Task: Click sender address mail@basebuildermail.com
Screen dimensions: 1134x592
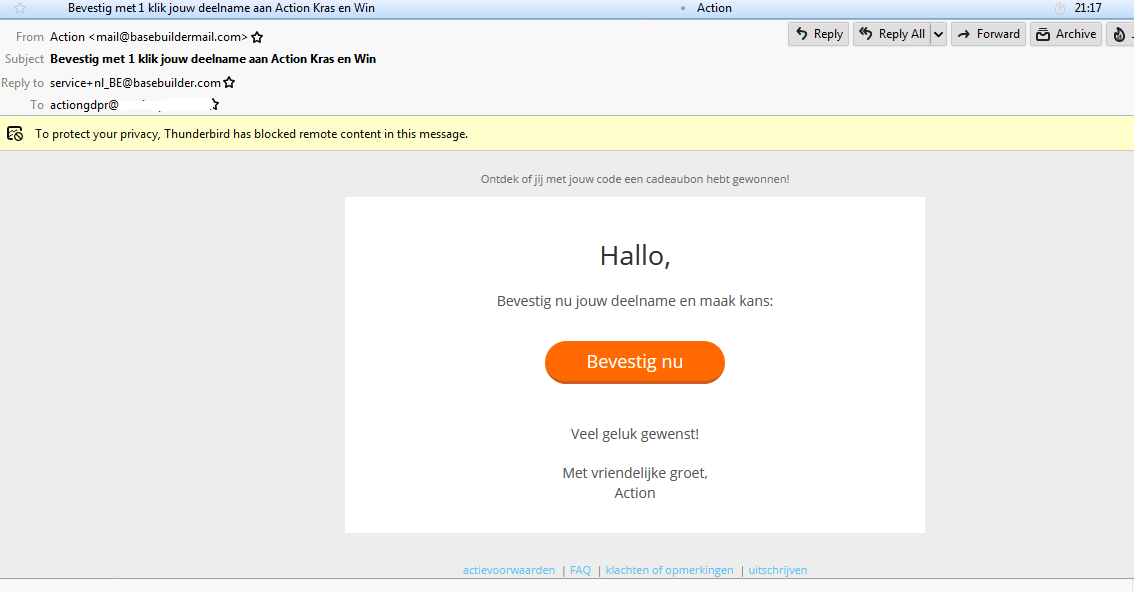Action: click(x=148, y=37)
